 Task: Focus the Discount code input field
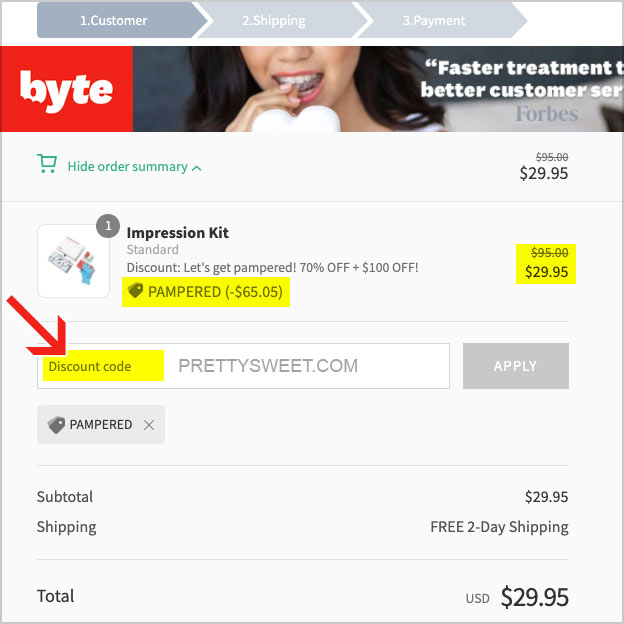tap(243, 366)
